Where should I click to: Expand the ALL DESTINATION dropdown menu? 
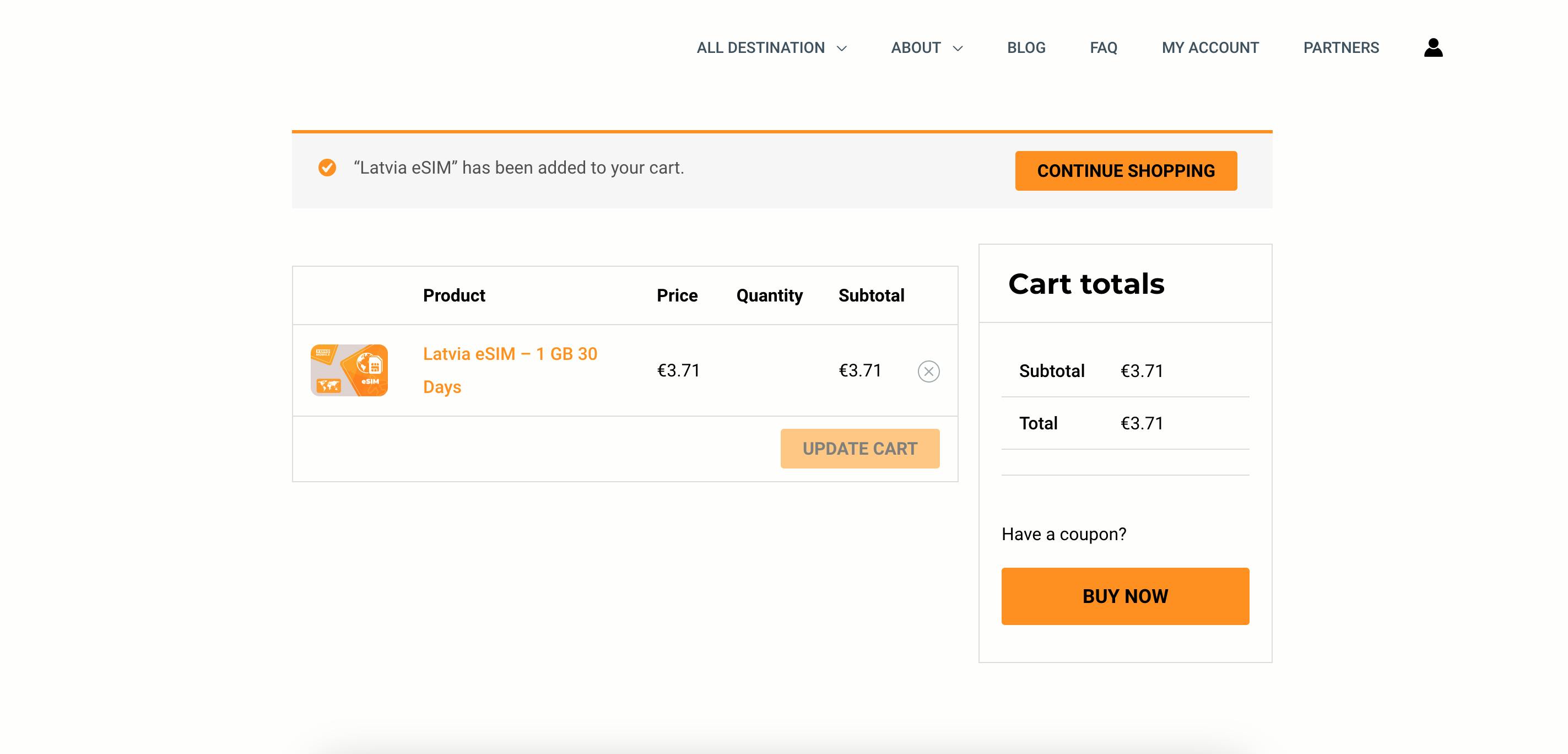tap(761, 47)
